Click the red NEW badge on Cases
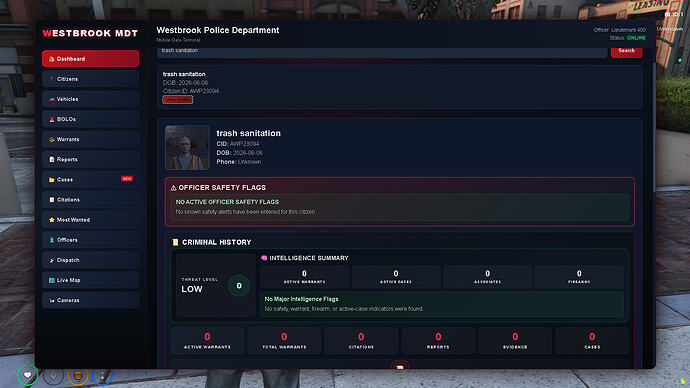This screenshot has height=388, width=690. pos(127,179)
